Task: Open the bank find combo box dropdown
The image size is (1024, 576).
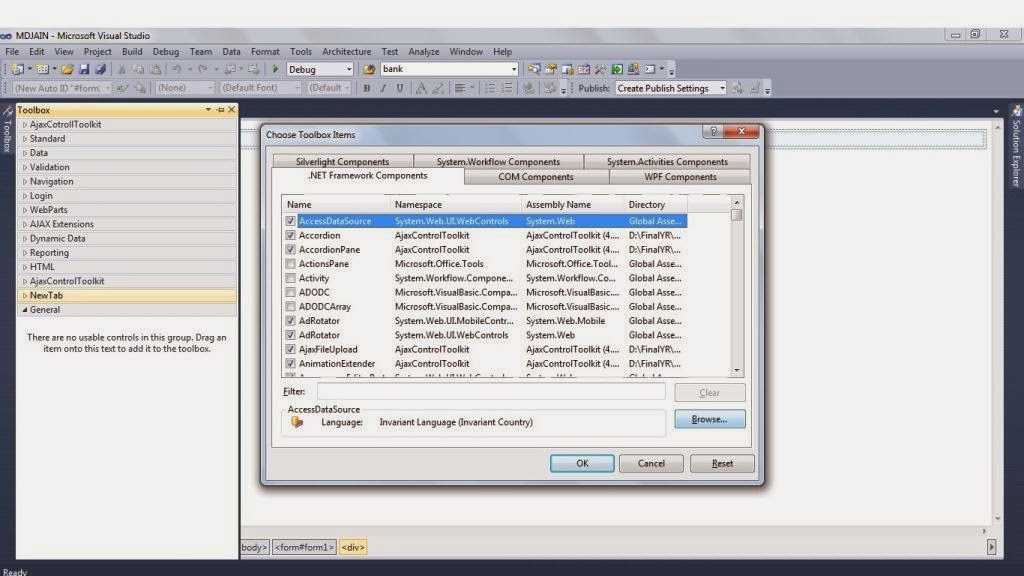Action: pyautogui.click(x=513, y=69)
